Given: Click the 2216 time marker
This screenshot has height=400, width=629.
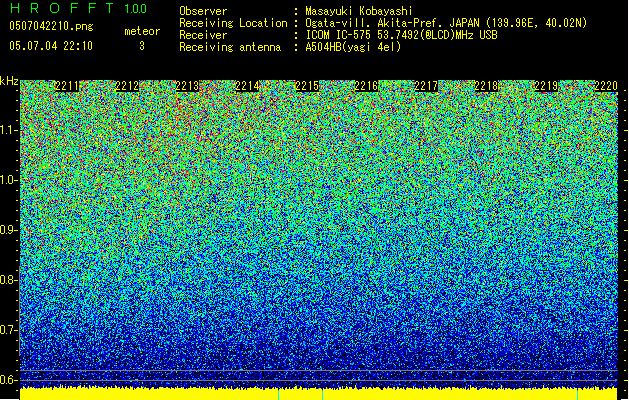Looking at the screenshot, I should pos(367,86).
